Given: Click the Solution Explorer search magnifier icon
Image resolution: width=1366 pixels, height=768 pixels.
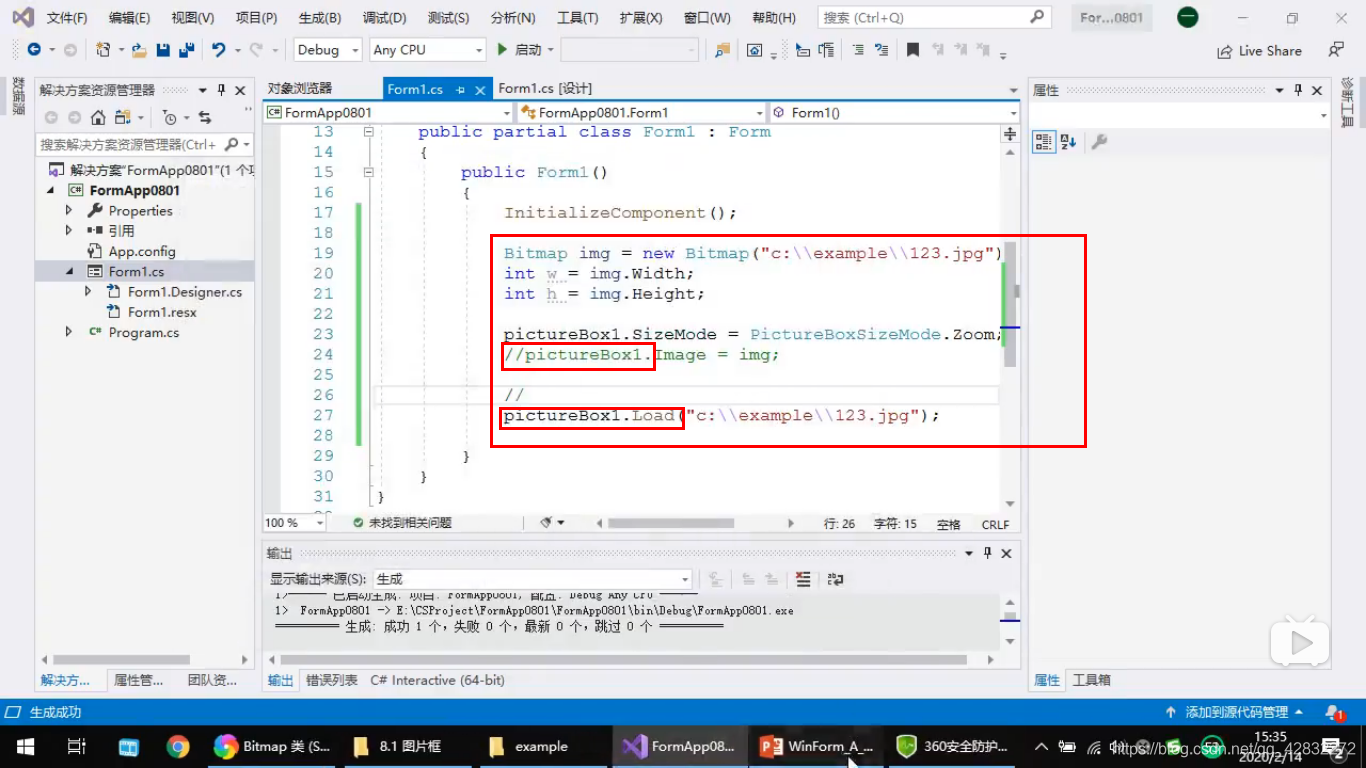Looking at the screenshot, I should [x=231, y=144].
